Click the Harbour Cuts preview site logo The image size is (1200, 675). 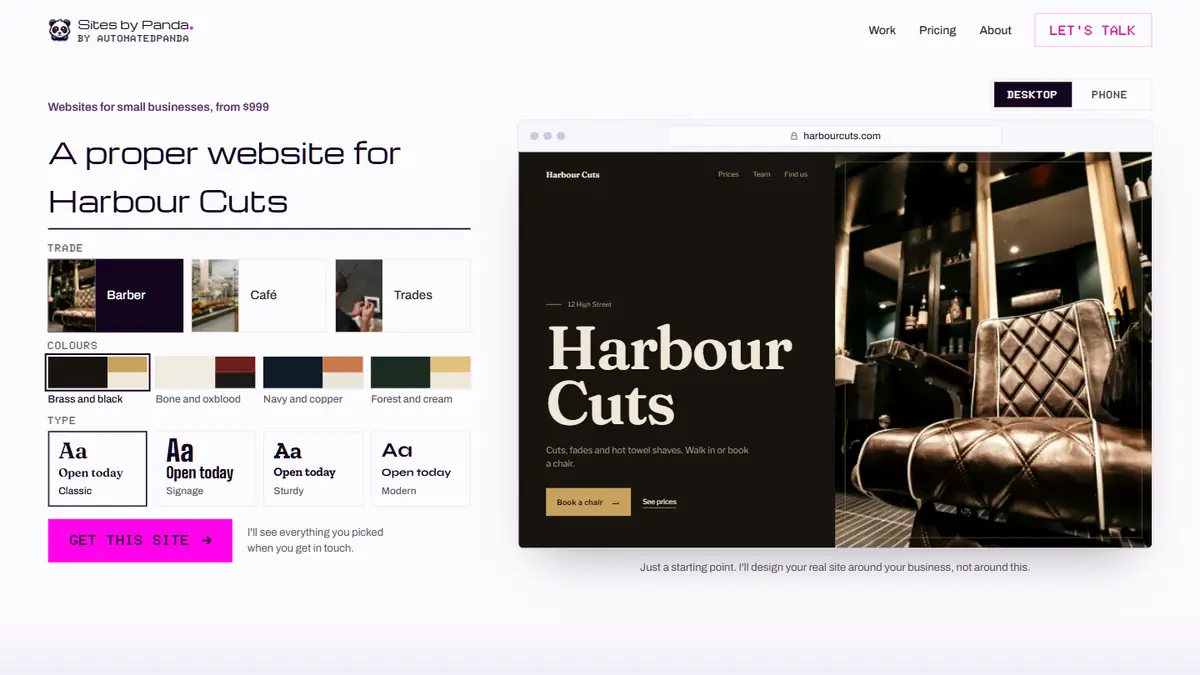coord(573,175)
